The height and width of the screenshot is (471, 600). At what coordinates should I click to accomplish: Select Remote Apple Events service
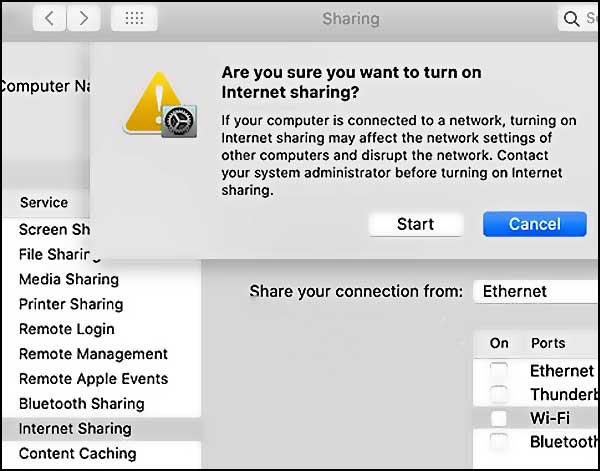[x=93, y=379]
